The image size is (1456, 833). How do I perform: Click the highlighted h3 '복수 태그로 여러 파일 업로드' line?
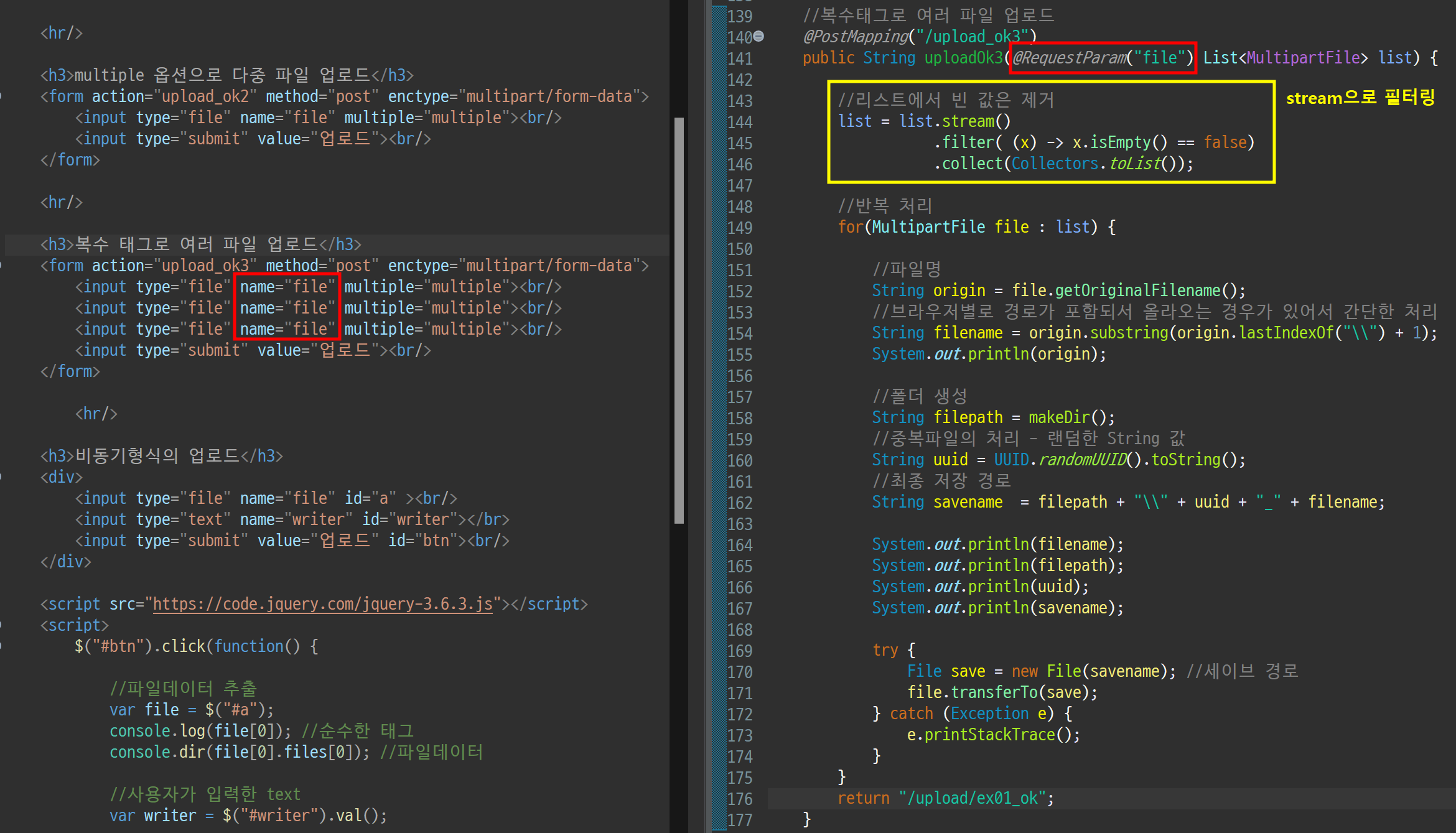(200, 244)
